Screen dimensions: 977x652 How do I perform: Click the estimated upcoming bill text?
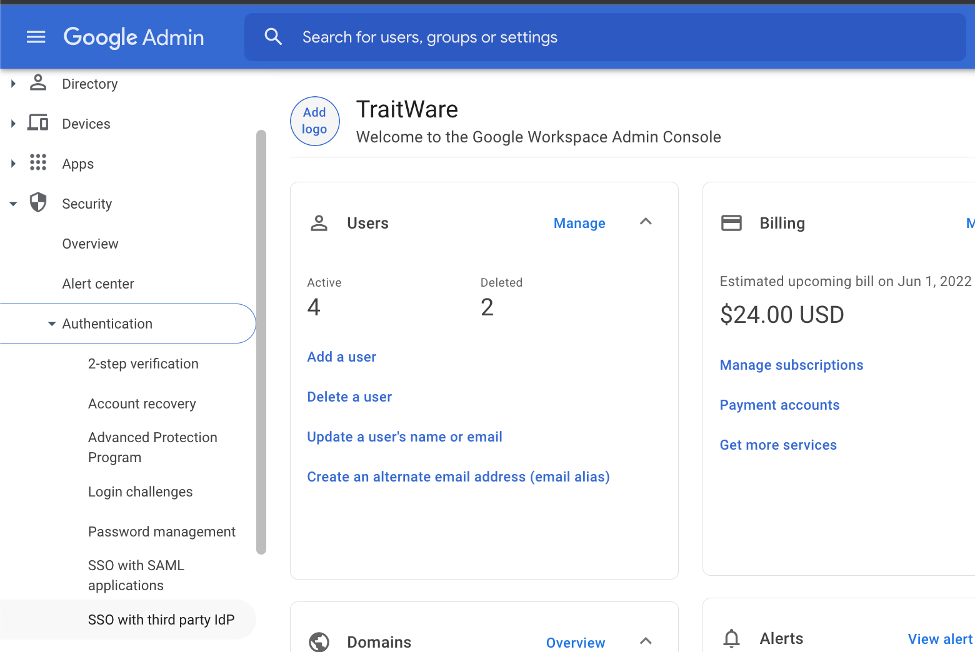[x=846, y=281]
